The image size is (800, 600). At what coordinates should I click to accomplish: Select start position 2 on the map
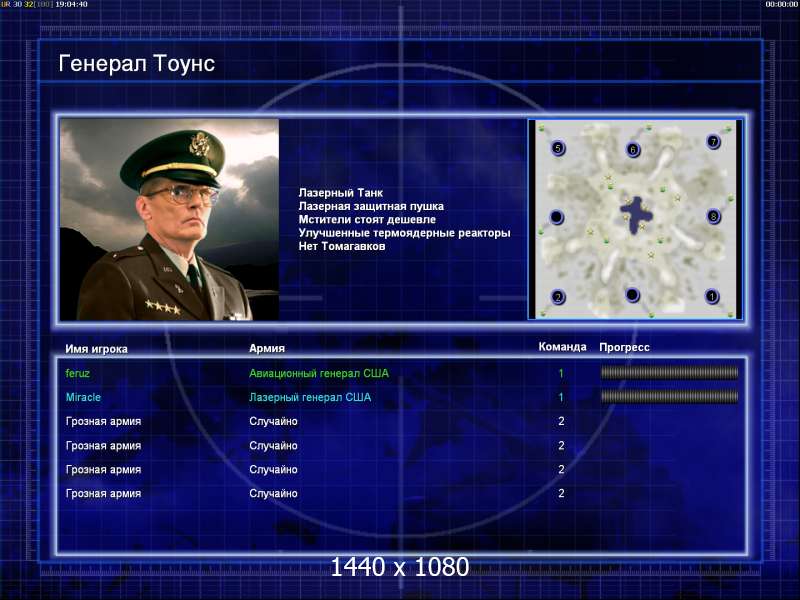pyautogui.click(x=558, y=297)
